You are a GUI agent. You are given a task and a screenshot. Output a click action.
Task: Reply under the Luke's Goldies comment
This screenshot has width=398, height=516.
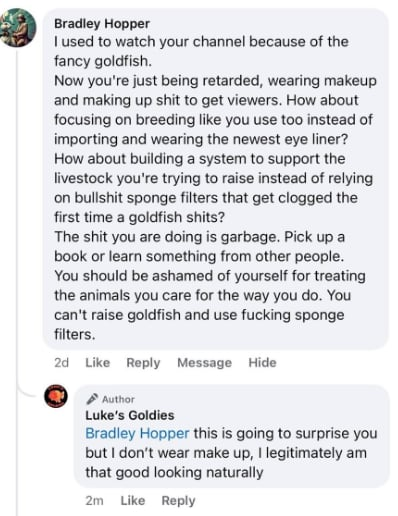tap(178, 501)
